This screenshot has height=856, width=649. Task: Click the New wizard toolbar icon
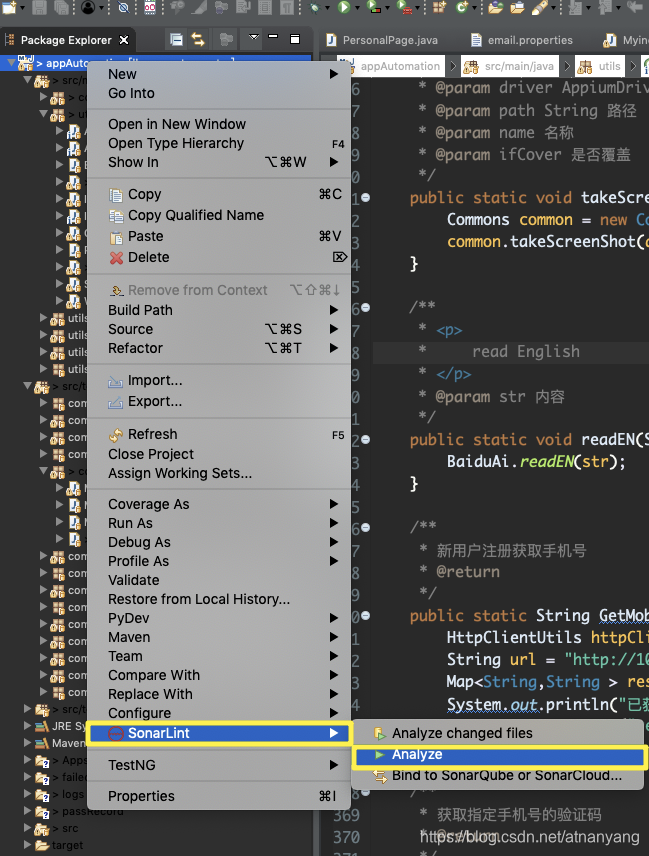(x=10, y=7)
